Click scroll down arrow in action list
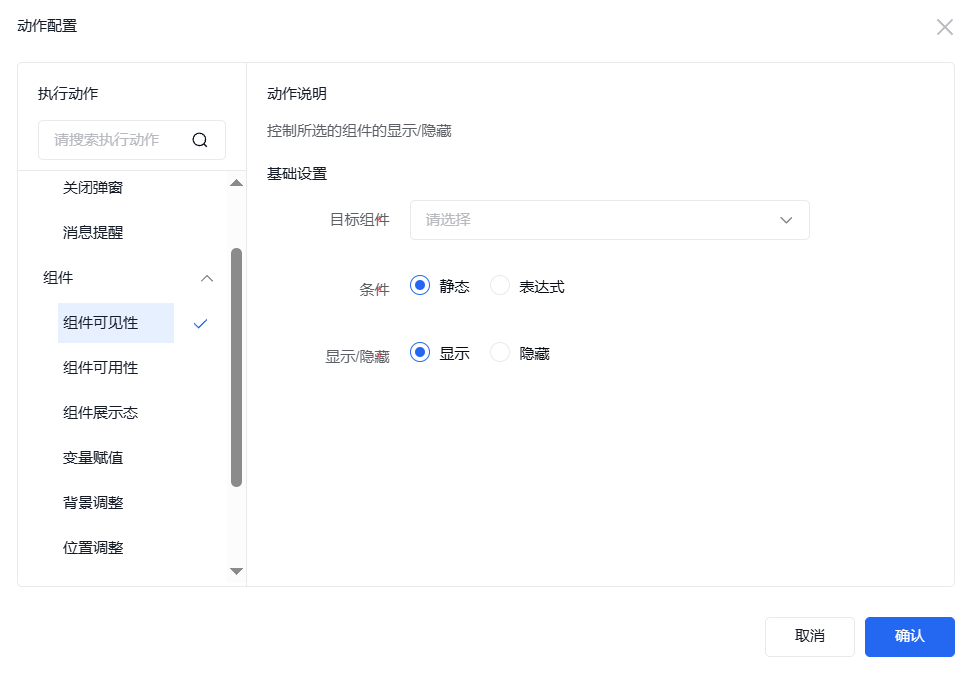 tap(237, 571)
